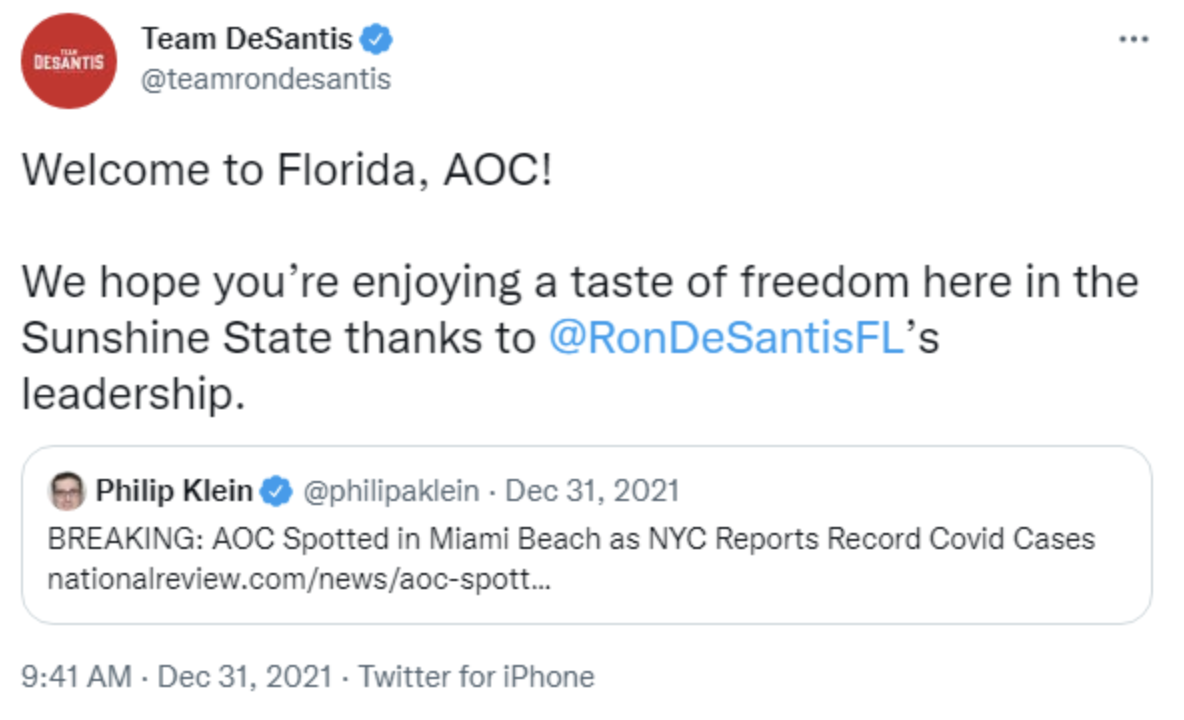The height and width of the screenshot is (720, 1184).
Task: Open the three-dot more options menu
Action: pyautogui.click(x=1133, y=40)
